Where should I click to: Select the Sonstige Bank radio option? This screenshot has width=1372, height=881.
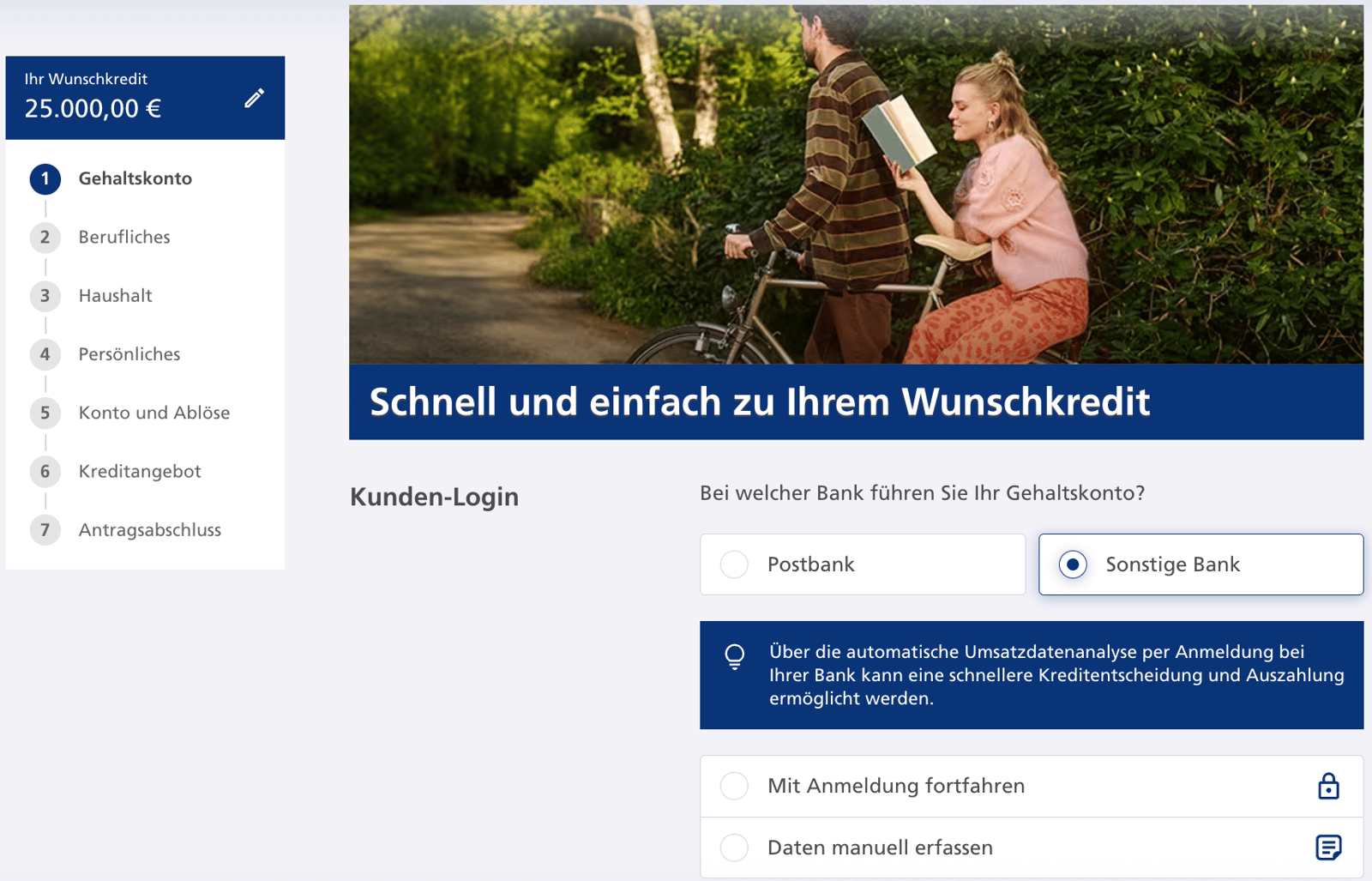coord(1200,564)
